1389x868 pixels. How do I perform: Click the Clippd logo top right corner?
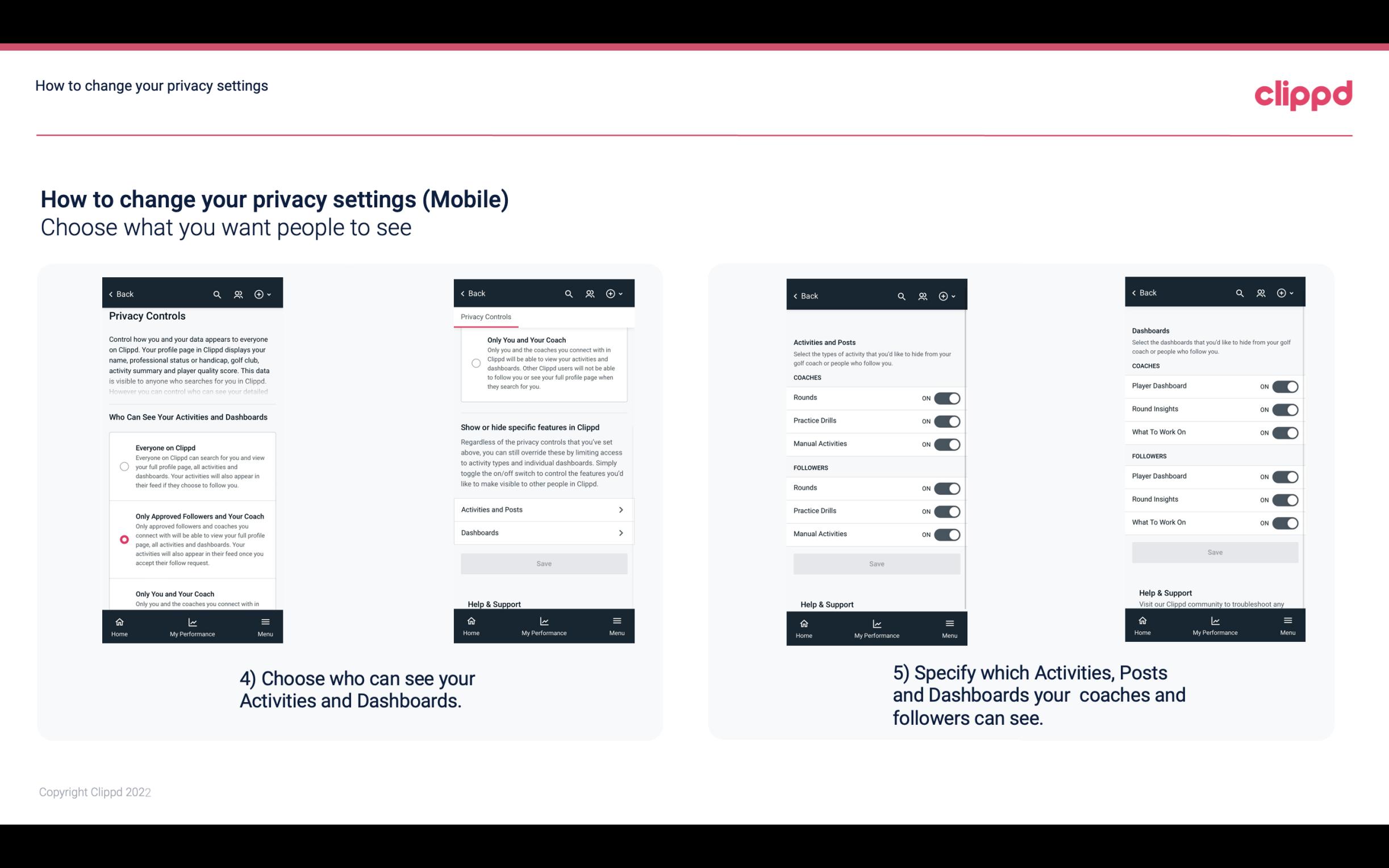[1303, 94]
